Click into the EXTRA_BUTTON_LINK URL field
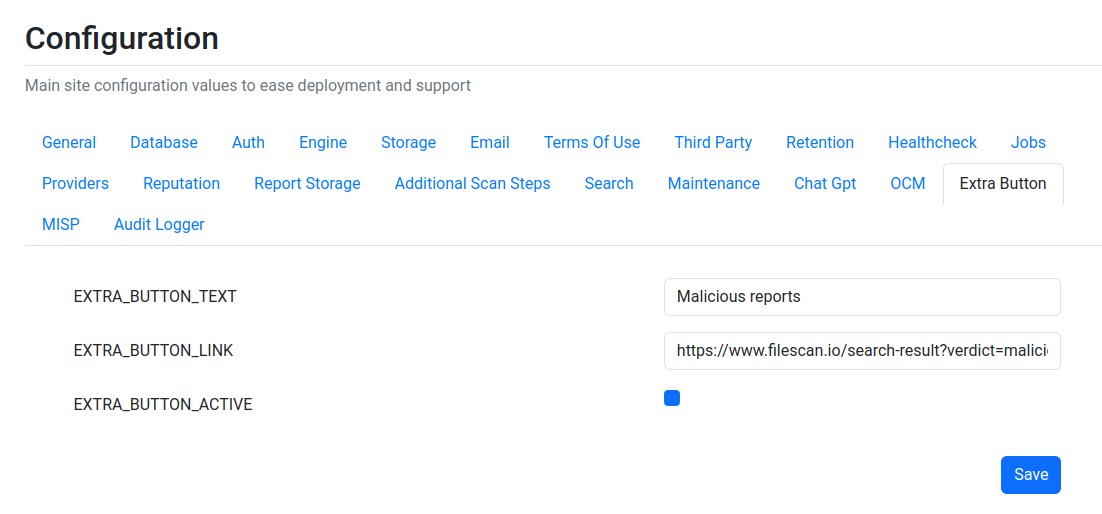 [x=862, y=351]
